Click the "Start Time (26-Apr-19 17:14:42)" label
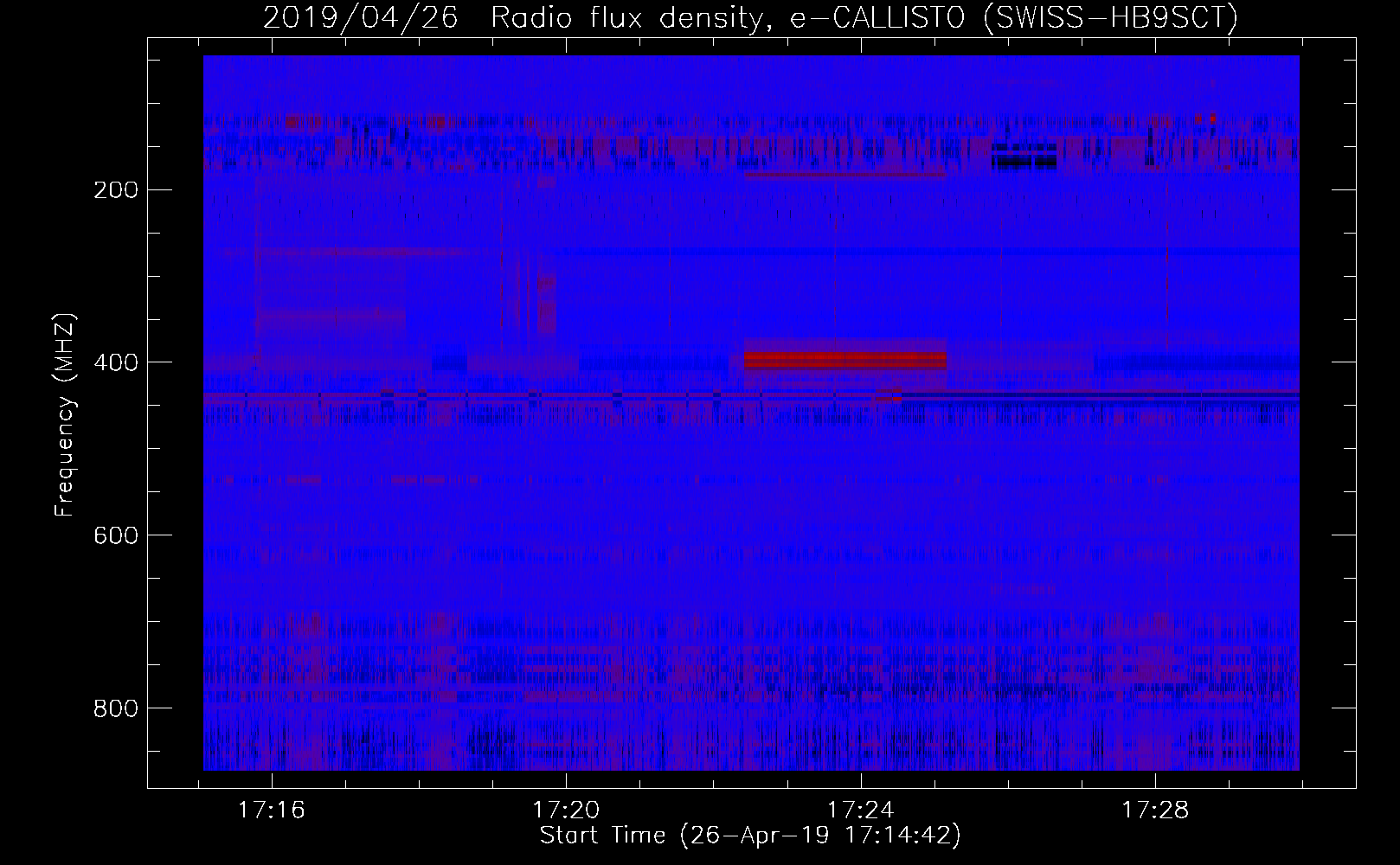Image resolution: width=1400 pixels, height=865 pixels. (x=750, y=836)
